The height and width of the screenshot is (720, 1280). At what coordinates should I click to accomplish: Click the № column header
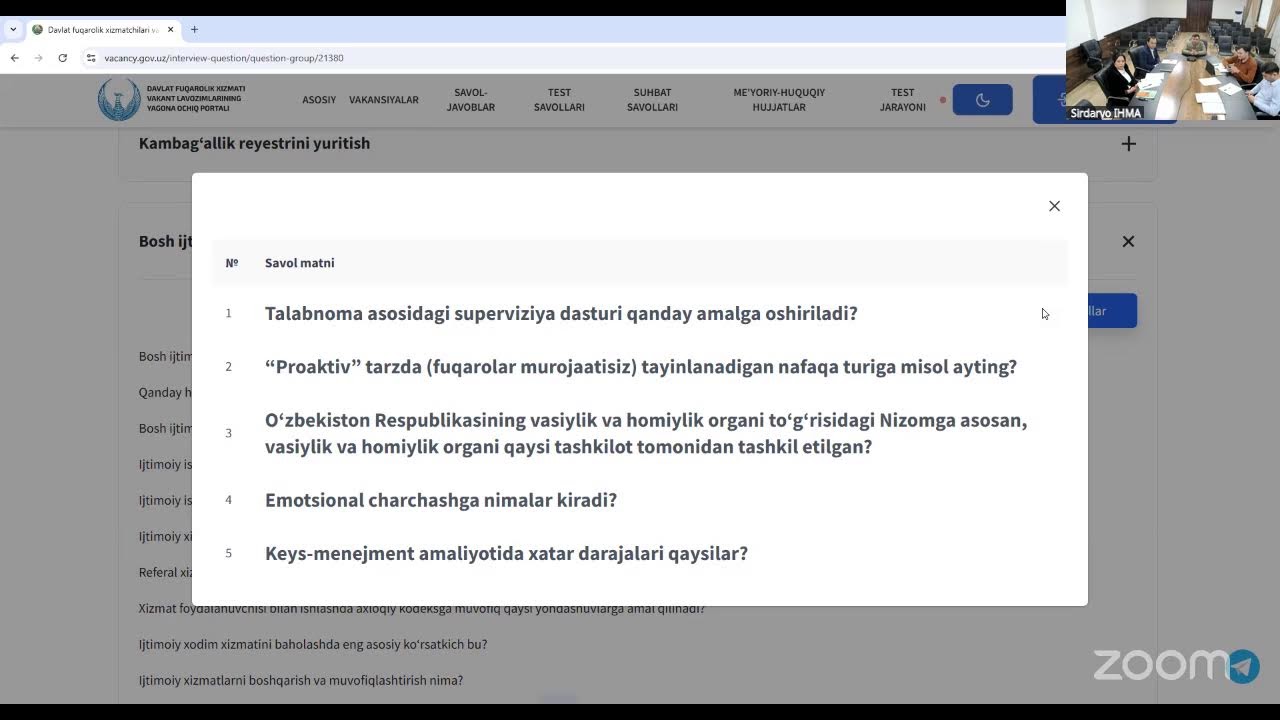click(232, 263)
